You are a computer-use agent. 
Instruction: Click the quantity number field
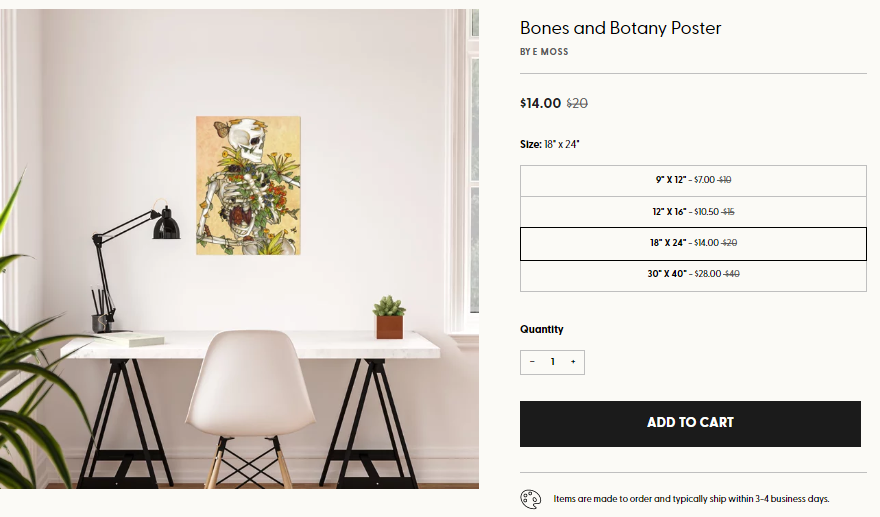(552, 362)
